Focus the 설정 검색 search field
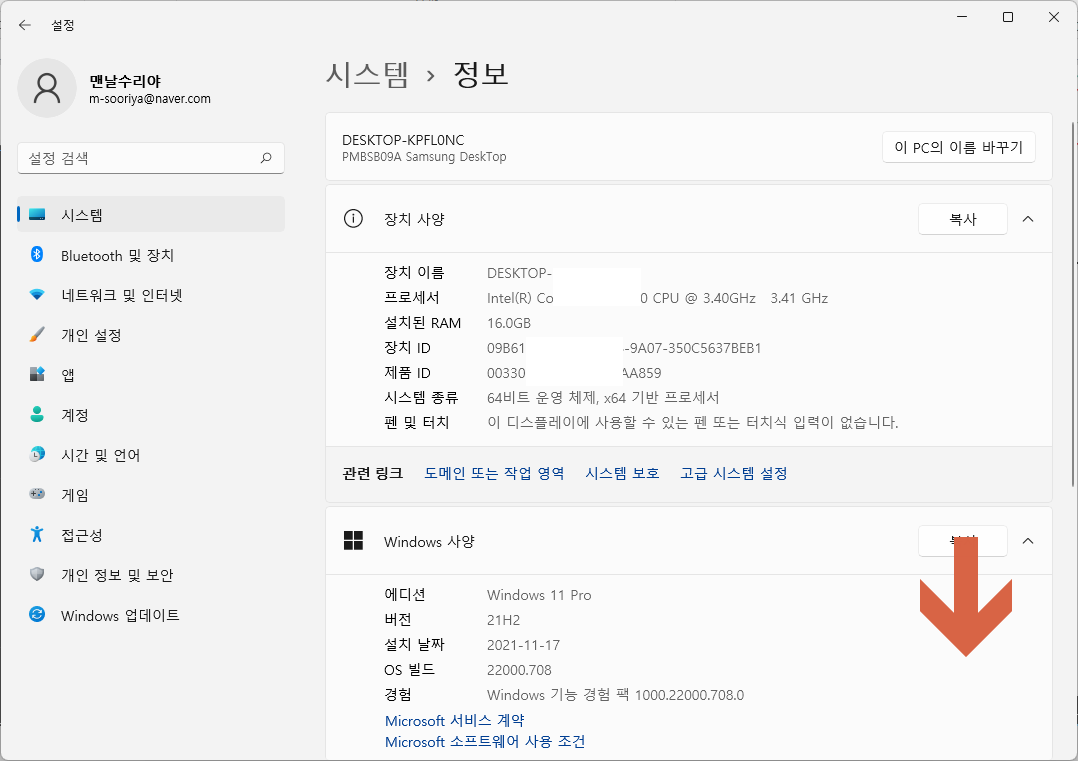Image resolution: width=1078 pixels, height=761 pixels. (151, 158)
